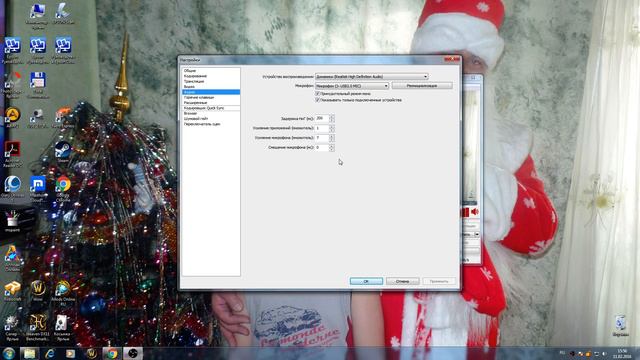The height and width of the screenshot is (360, 640).
Task: Click the Отмена cancel button
Action: coord(402,281)
